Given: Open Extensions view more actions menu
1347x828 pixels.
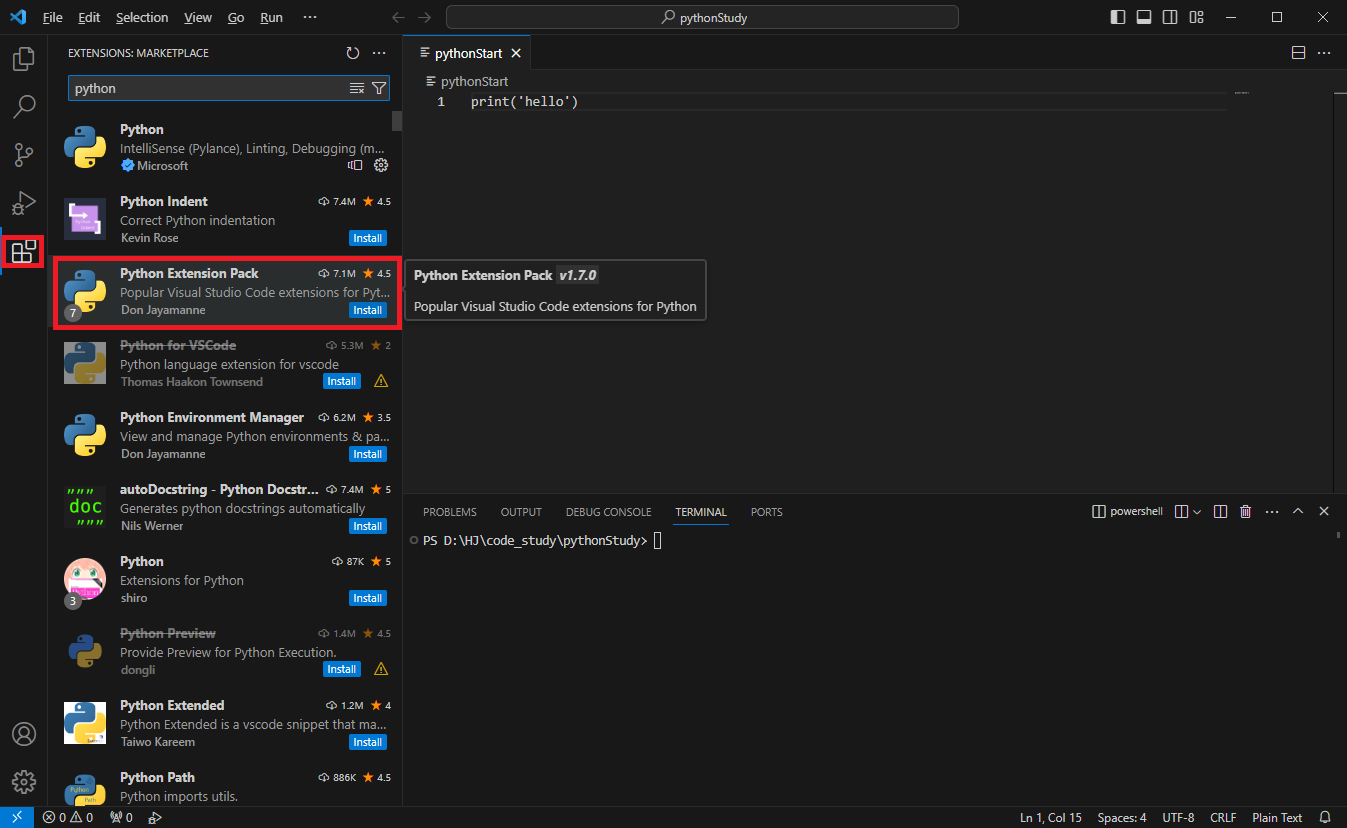Looking at the screenshot, I should click(379, 53).
